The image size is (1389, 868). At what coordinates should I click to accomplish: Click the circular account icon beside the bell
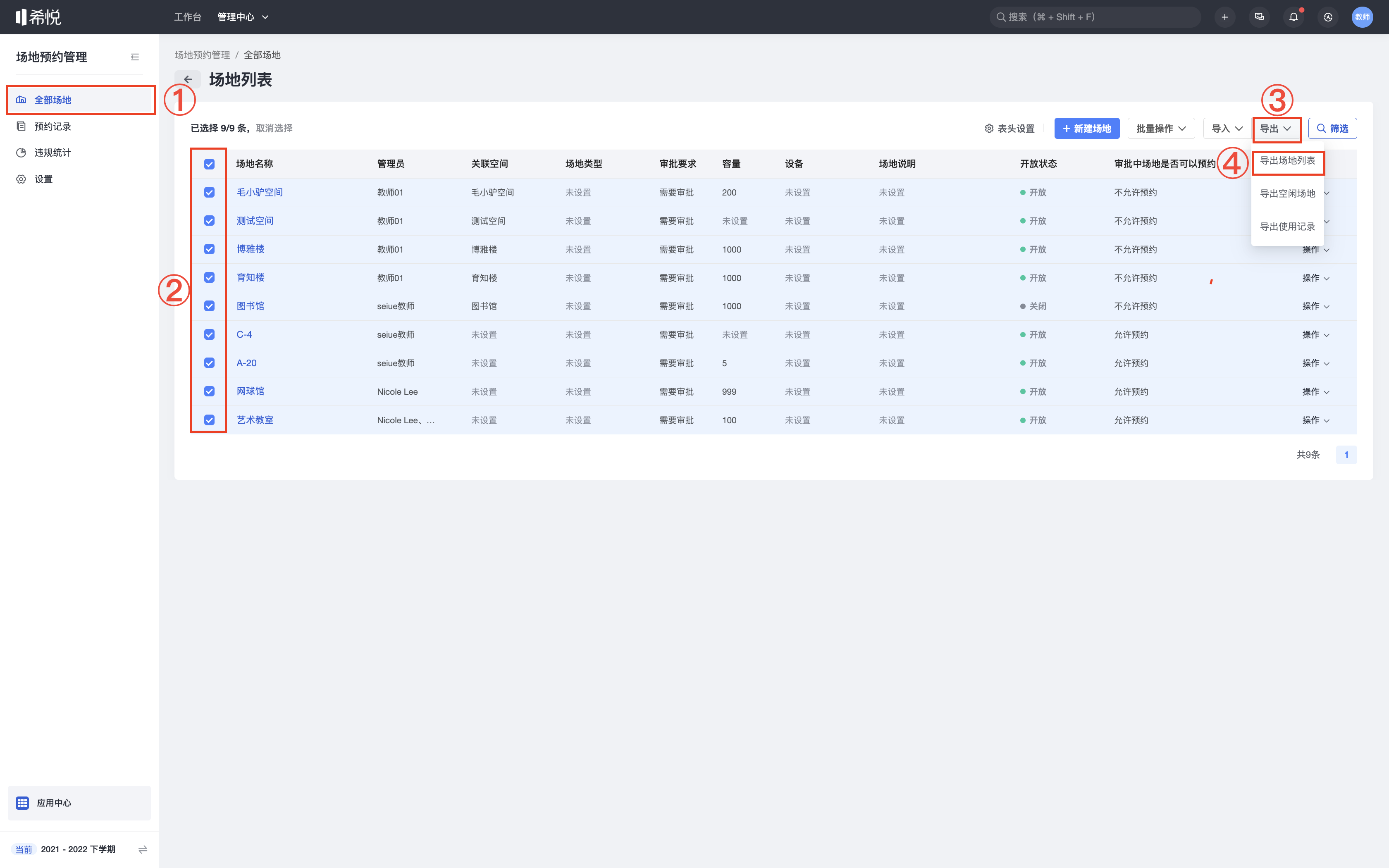(1327, 17)
